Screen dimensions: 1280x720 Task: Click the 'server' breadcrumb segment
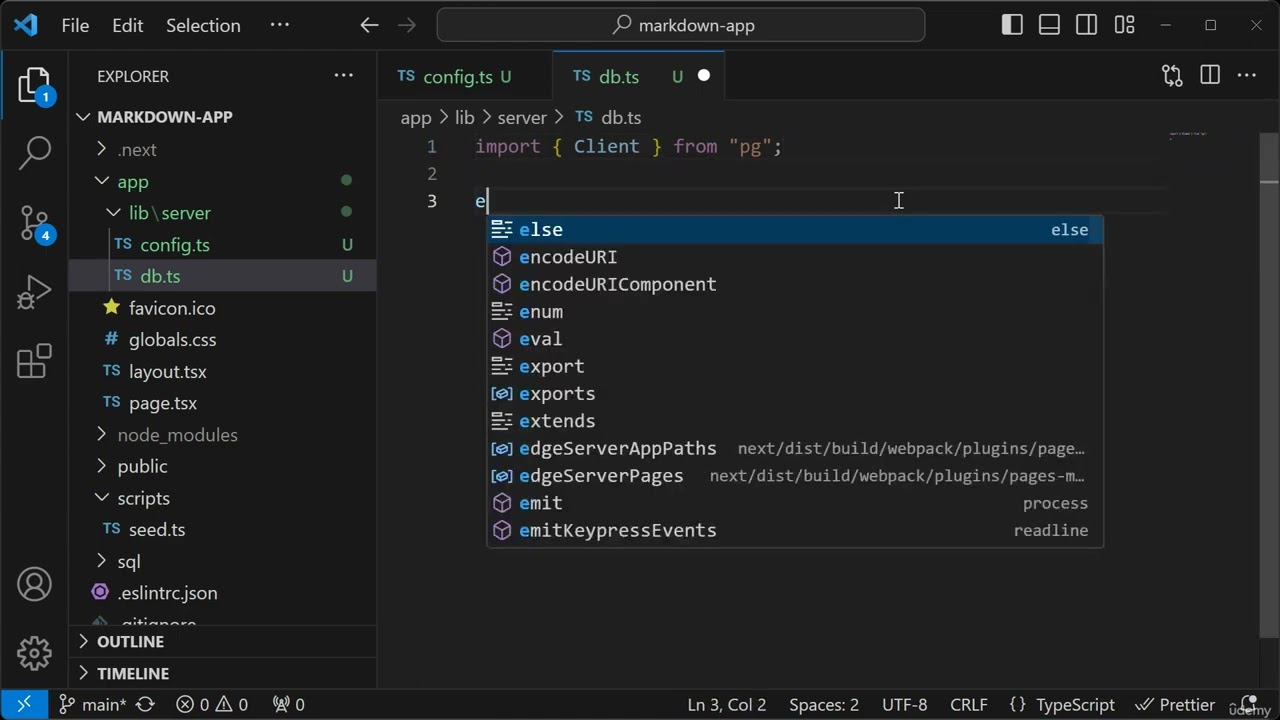(x=522, y=118)
